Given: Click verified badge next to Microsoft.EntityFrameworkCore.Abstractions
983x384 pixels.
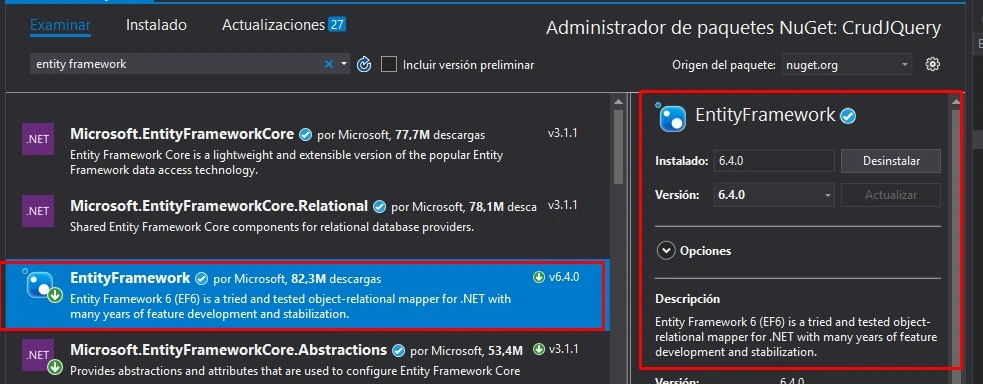Looking at the screenshot, I should point(398,350).
